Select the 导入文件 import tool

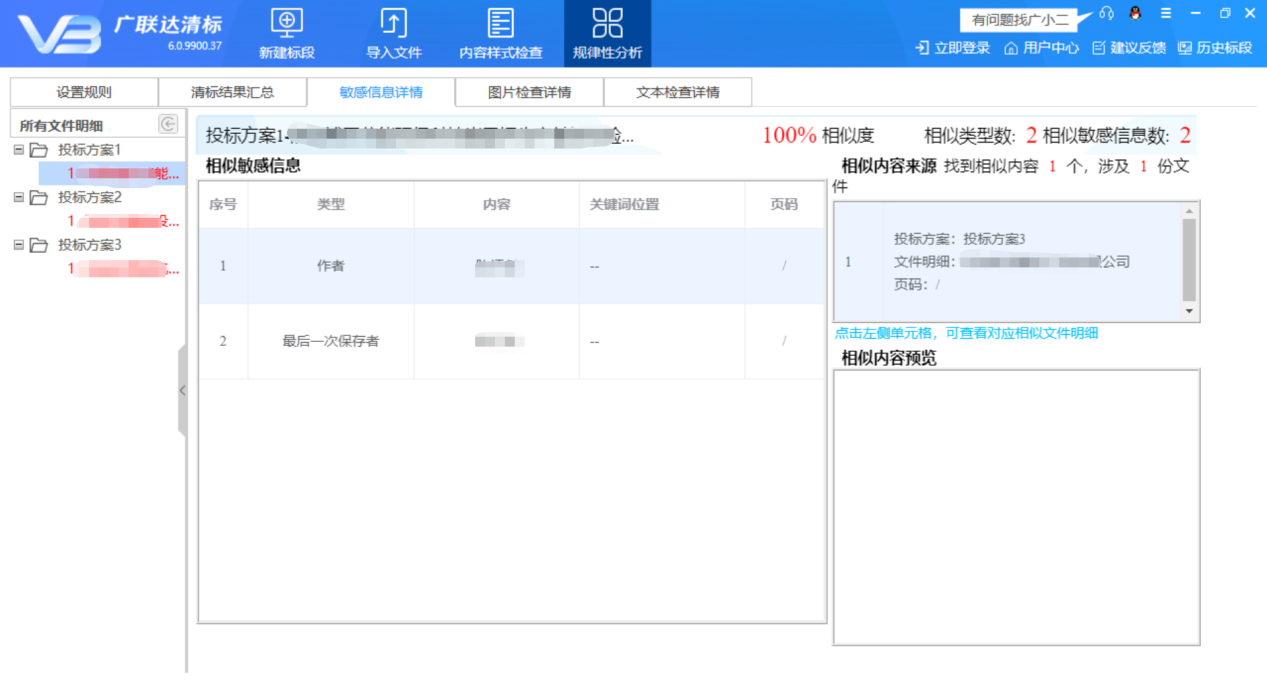coord(392,32)
